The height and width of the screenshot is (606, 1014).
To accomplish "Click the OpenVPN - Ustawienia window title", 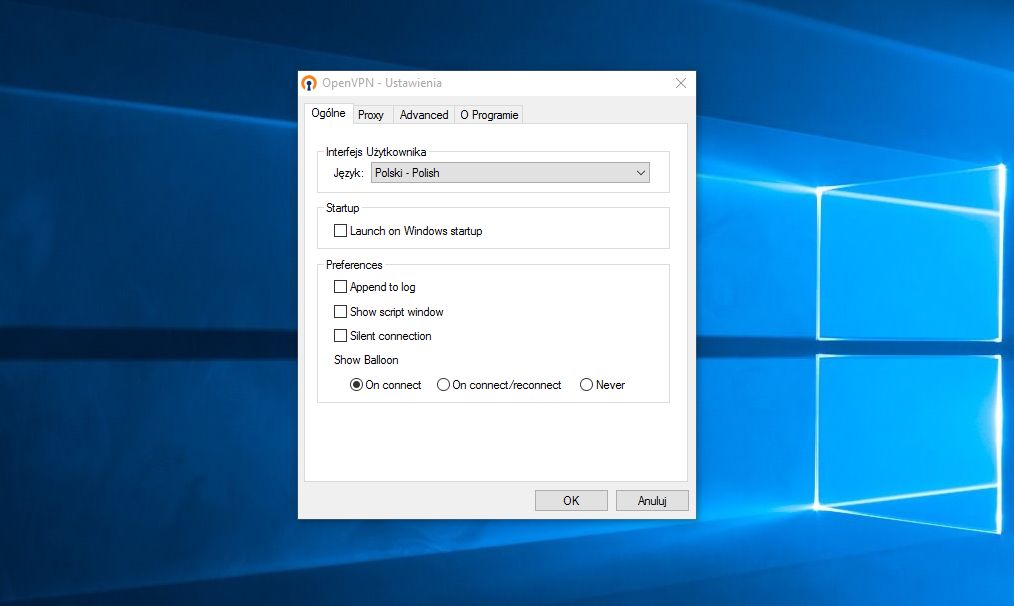I will 382,83.
